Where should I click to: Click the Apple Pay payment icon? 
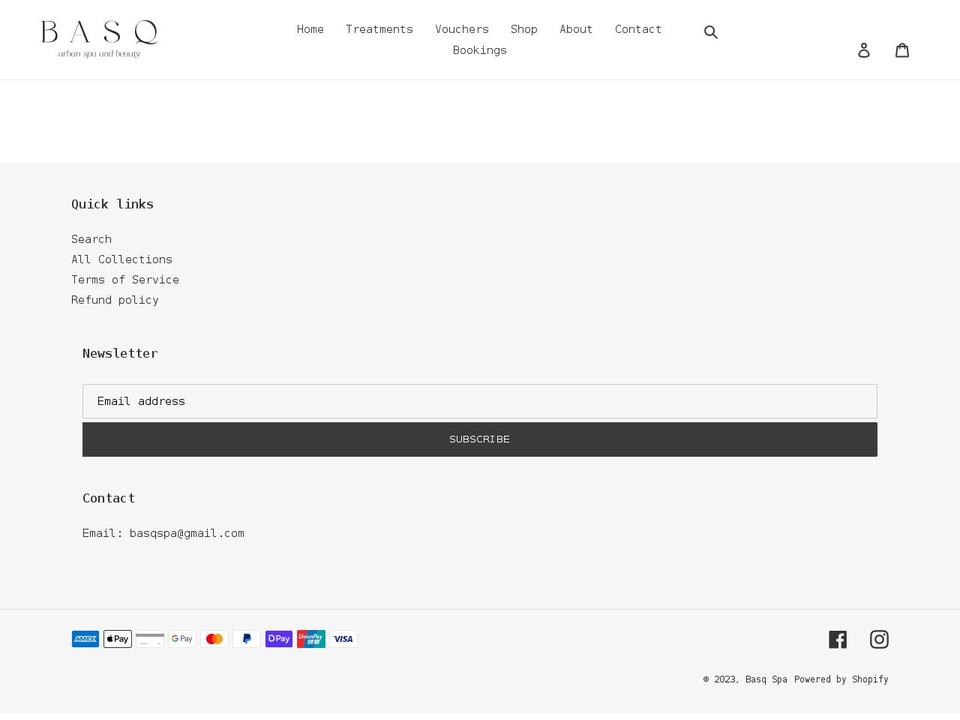118,639
